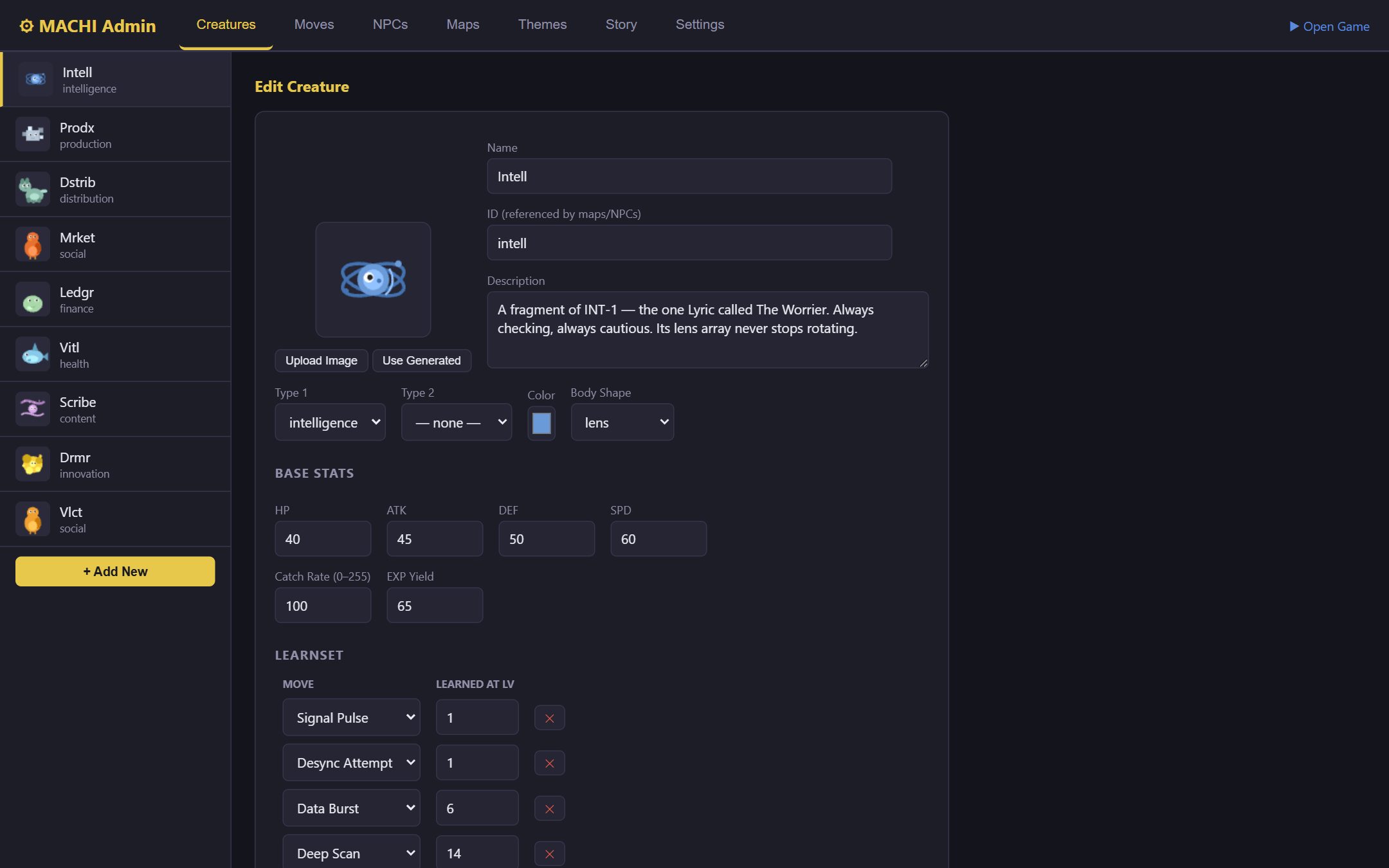This screenshot has width=1389, height=868.
Task: Select the Drmr yellow creature icon
Action: click(33, 464)
